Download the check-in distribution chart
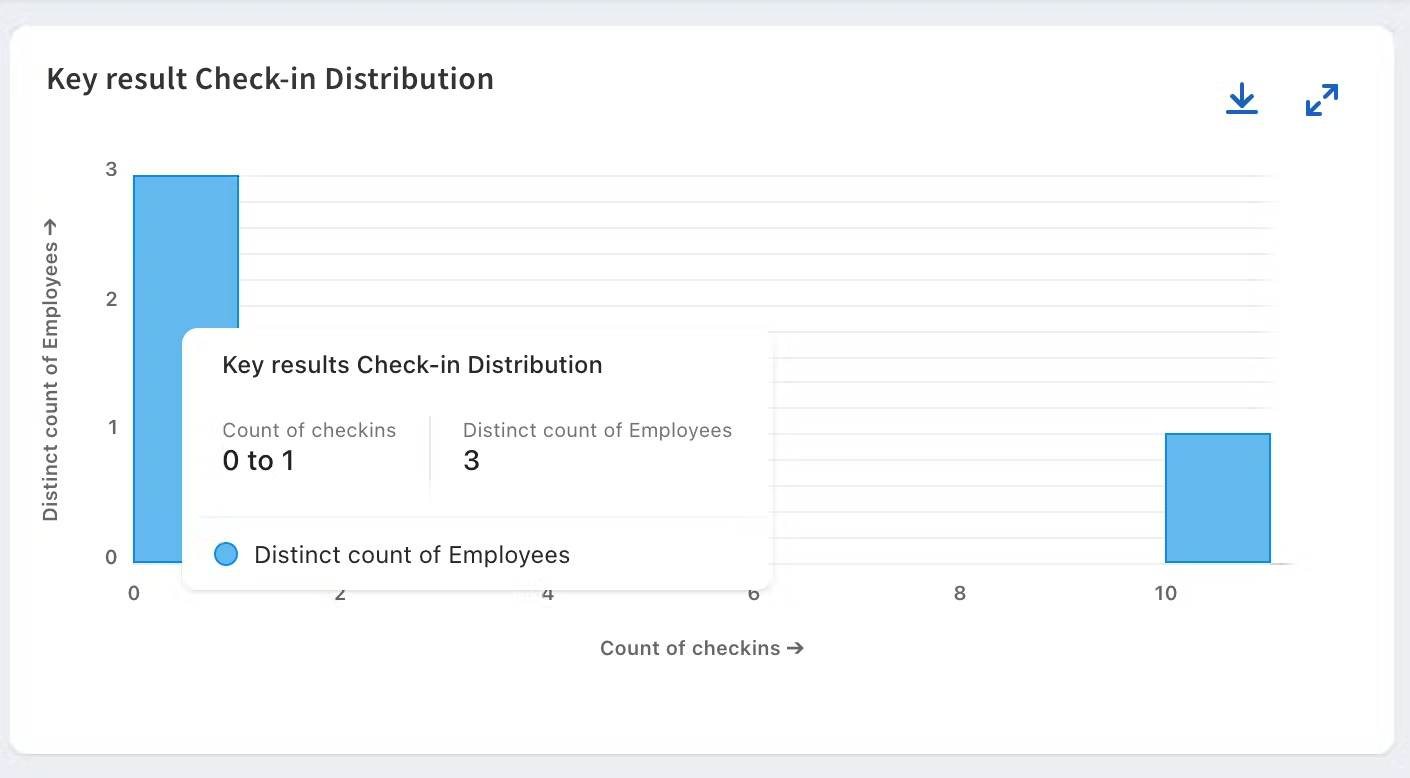The height and width of the screenshot is (778, 1410). point(1241,99)
